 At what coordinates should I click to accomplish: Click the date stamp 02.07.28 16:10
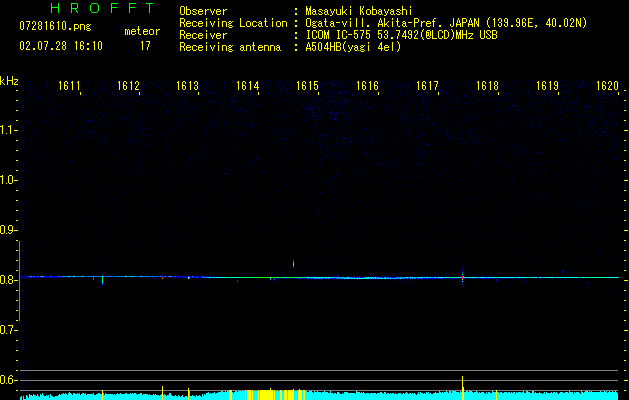pos(61,46)
